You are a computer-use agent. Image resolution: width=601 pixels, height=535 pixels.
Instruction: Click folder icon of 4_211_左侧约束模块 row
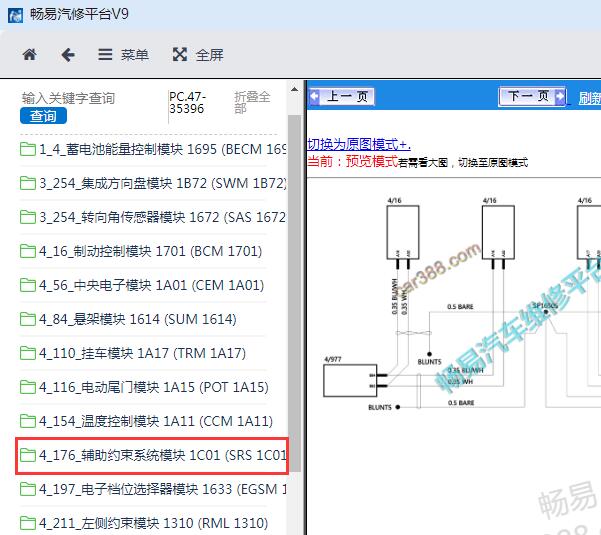click(x=28, y=523)
